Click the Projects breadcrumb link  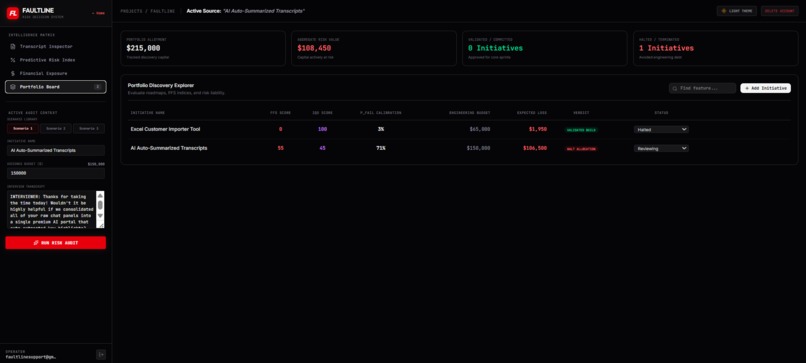[x=132, y=11]
